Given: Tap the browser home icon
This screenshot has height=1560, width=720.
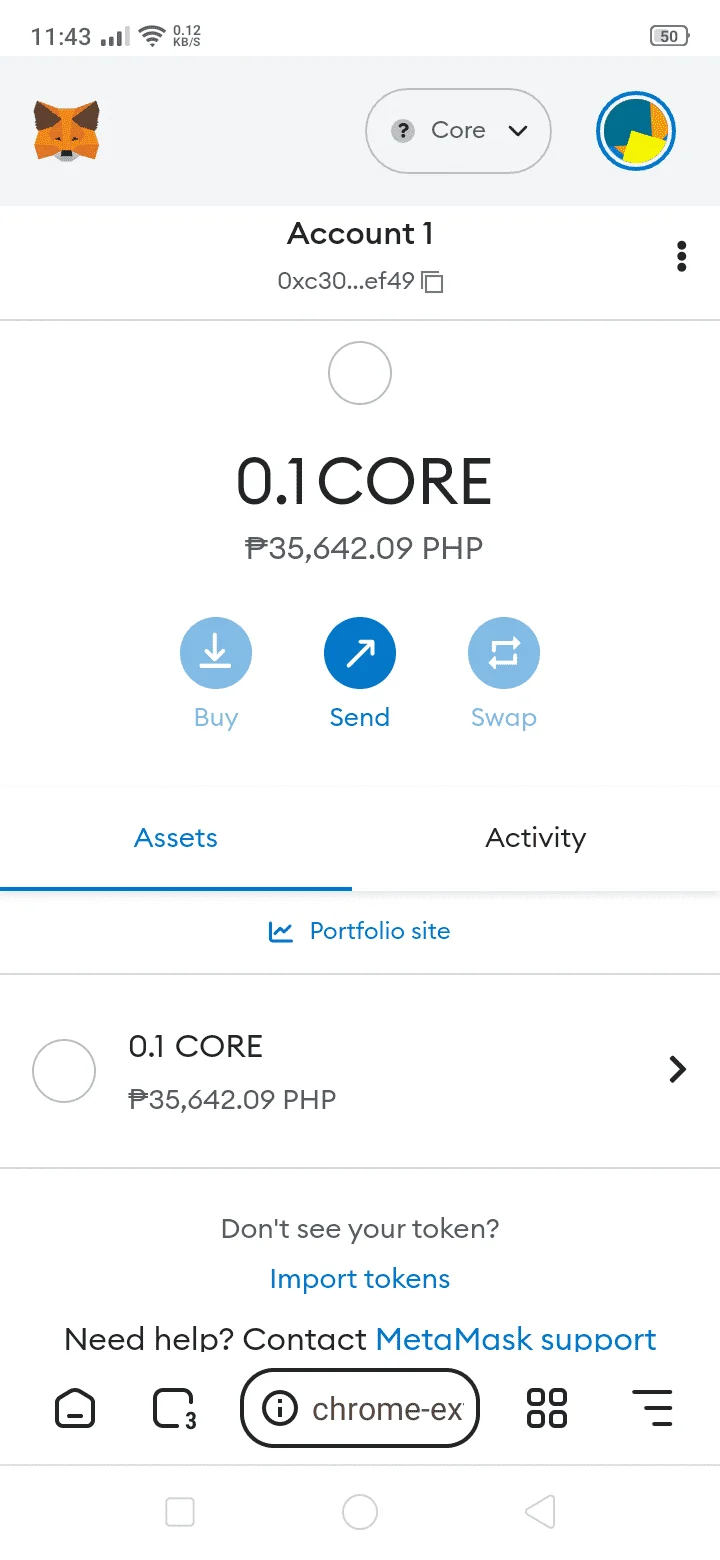Looking at the screenshot, I should (74, 1409).
